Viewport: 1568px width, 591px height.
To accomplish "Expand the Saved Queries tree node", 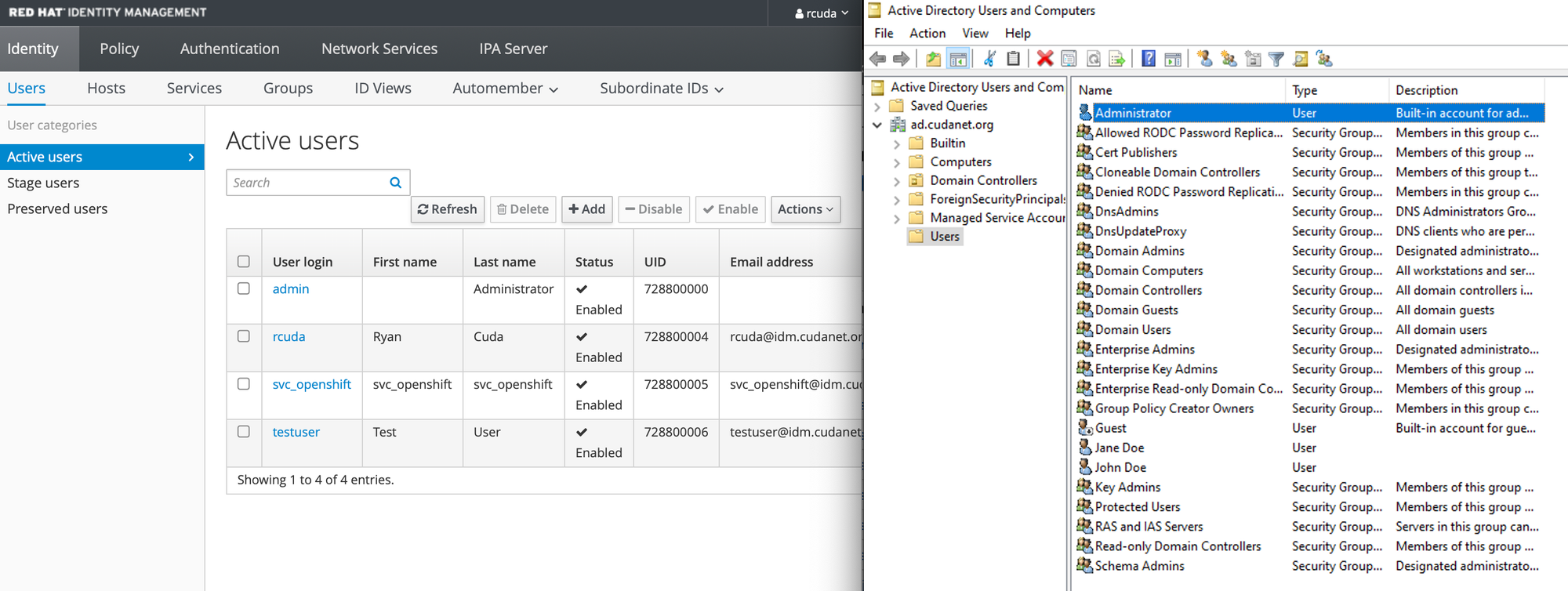I will [877, 107].
